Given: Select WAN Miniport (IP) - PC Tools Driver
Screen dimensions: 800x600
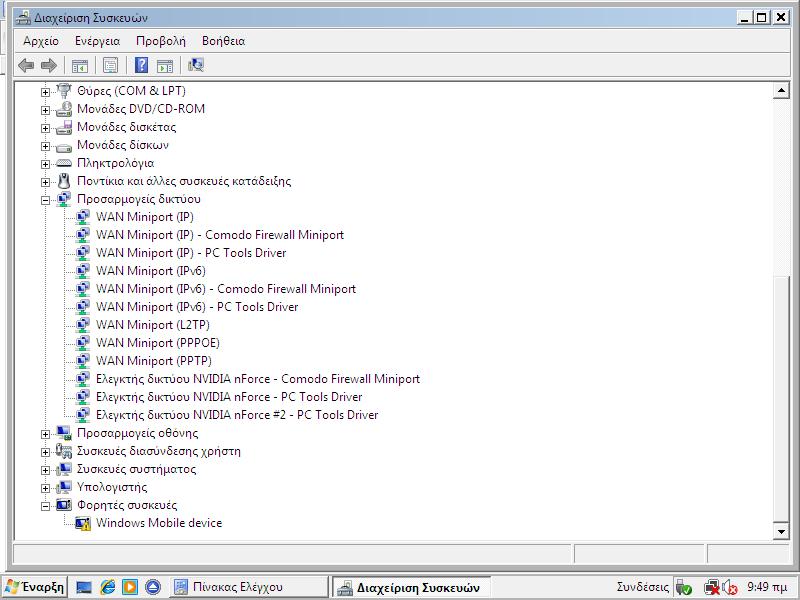Looking at the screenshot, I should tap(191, 253).
